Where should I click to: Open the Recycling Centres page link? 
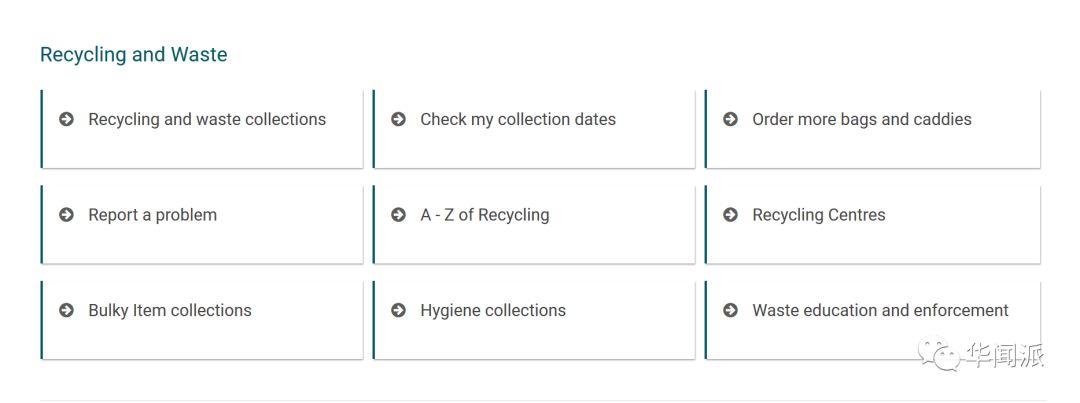click(x=819, y=216)
